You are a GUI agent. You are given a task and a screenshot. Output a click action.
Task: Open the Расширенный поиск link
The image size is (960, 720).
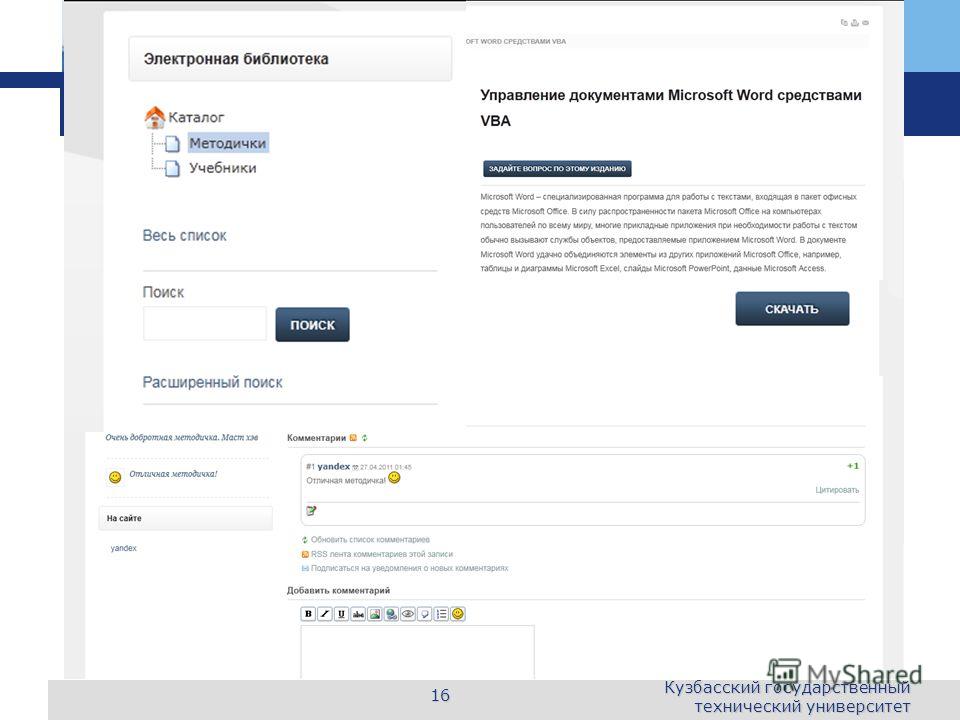(212, 383)
